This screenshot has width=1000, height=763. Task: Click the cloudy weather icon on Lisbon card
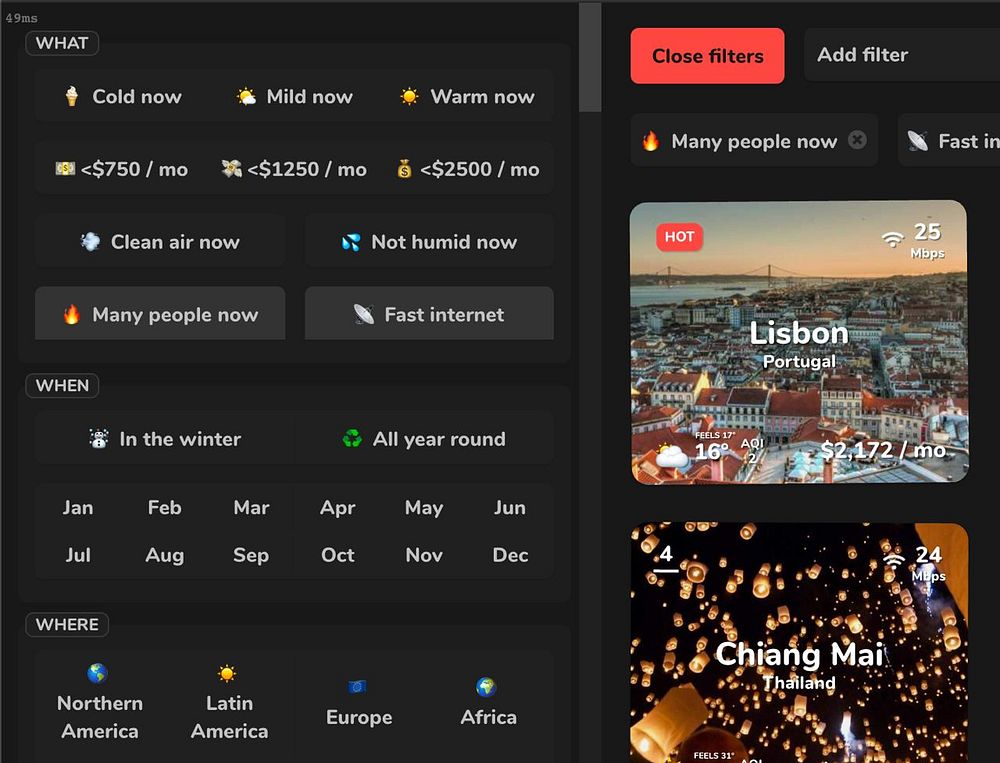(x=672, y=454)
